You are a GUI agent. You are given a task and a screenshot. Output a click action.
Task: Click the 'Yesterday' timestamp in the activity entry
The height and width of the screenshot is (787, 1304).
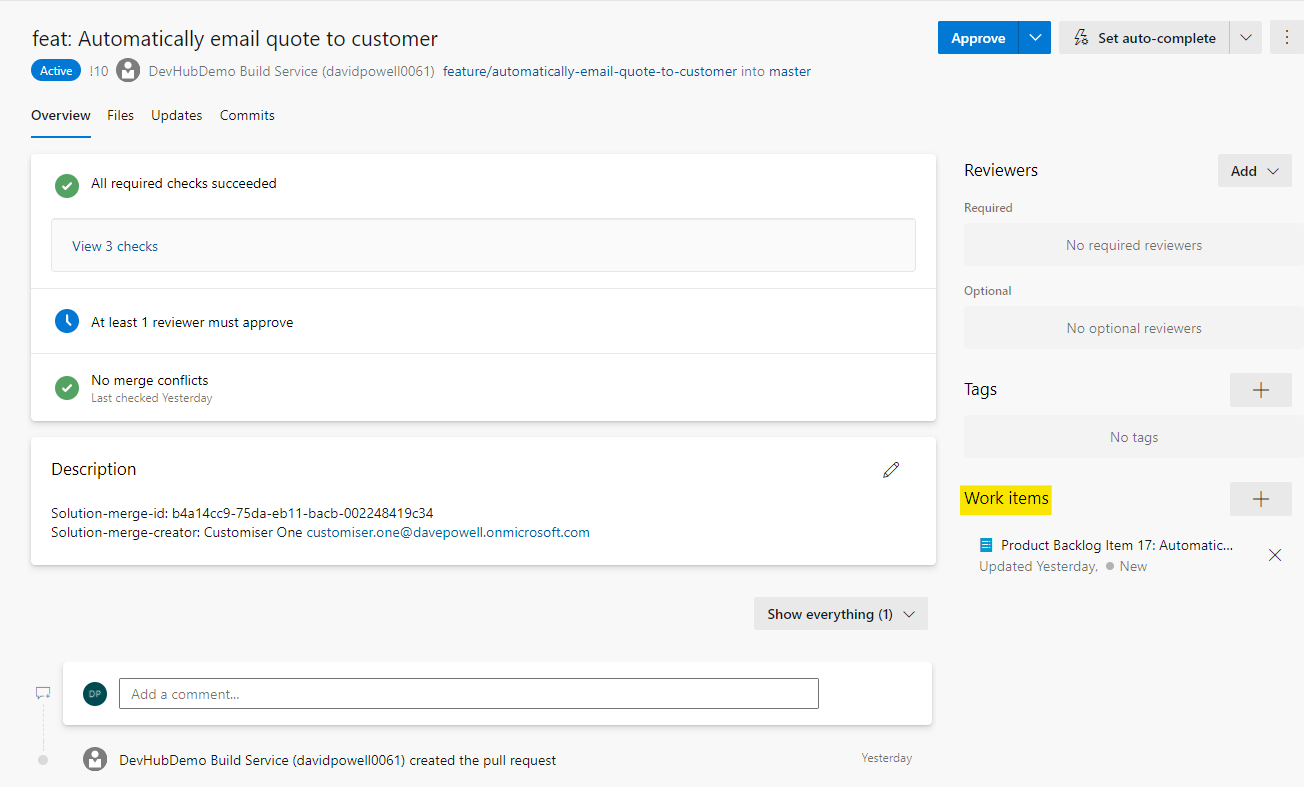[x=887, y=758]
